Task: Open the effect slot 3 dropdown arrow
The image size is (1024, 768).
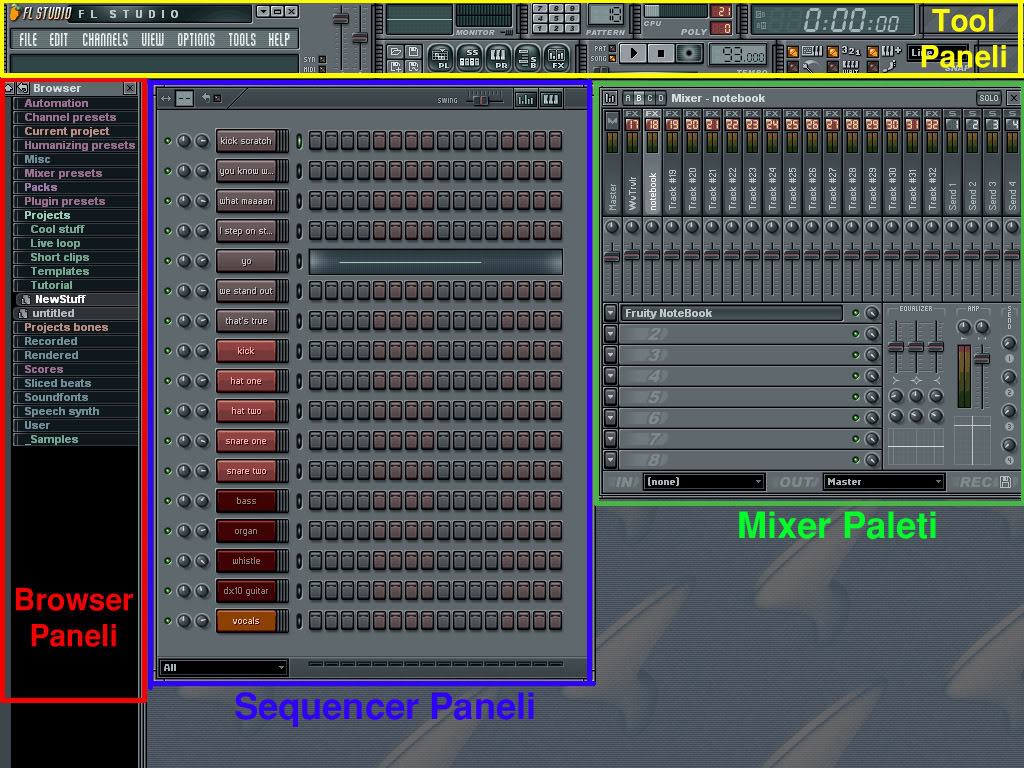Action: click(x=610, y=355)
